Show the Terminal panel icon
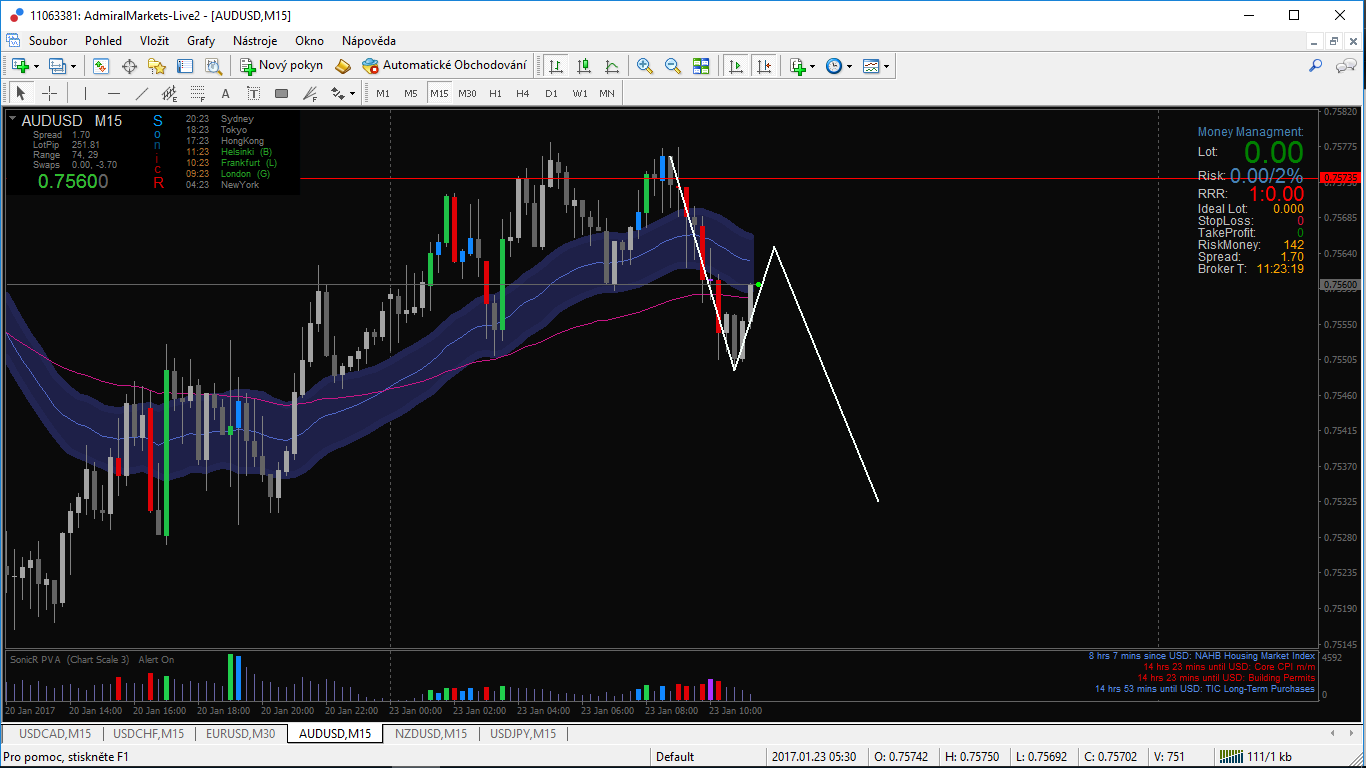Viewport: 1366px width, 768px height. click(185, 66)
